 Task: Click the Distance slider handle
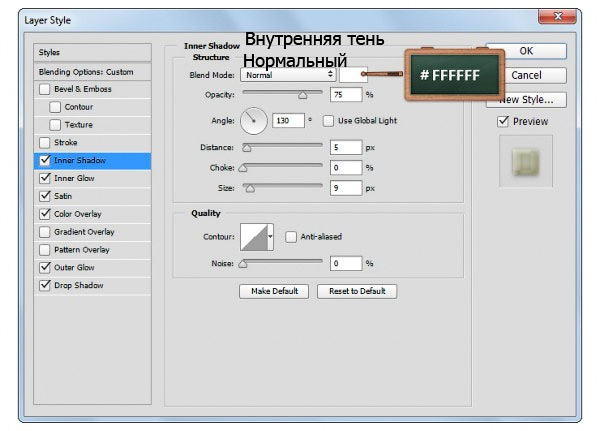point(247,148)
